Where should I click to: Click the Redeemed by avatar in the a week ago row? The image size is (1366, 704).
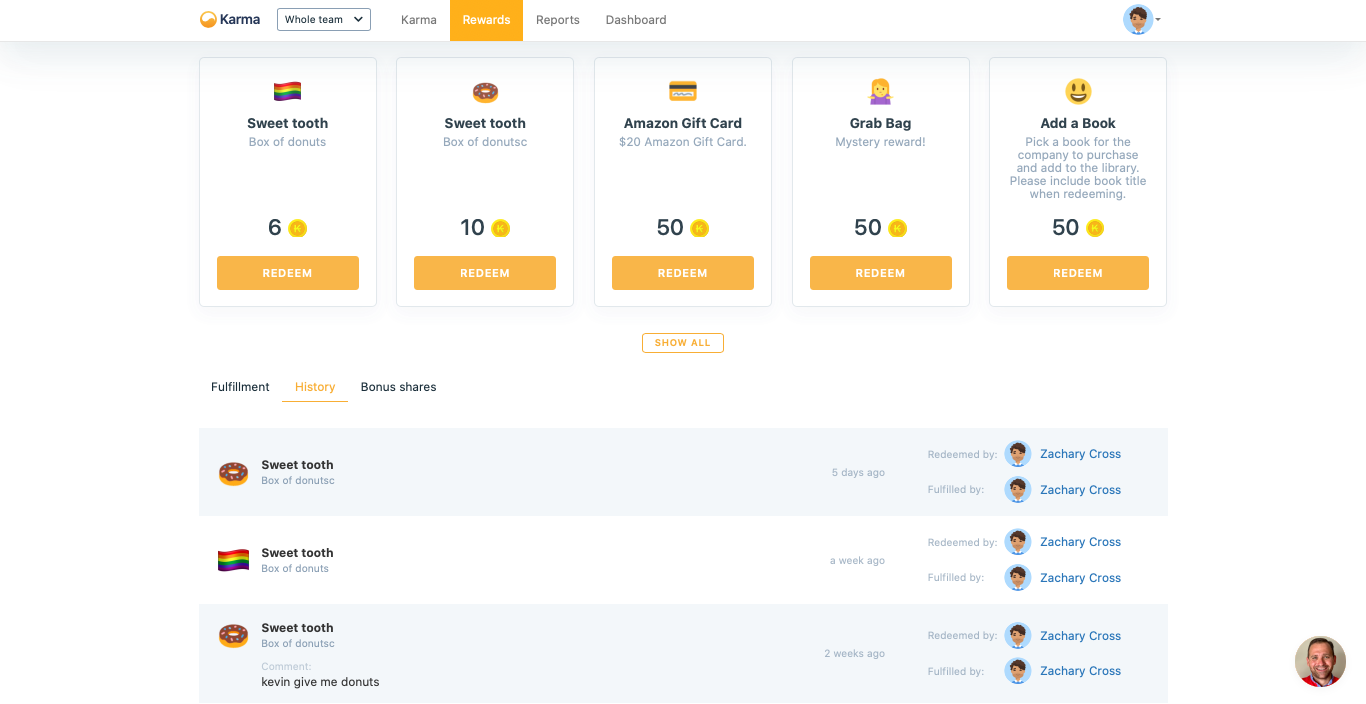tap(1018, 542)
